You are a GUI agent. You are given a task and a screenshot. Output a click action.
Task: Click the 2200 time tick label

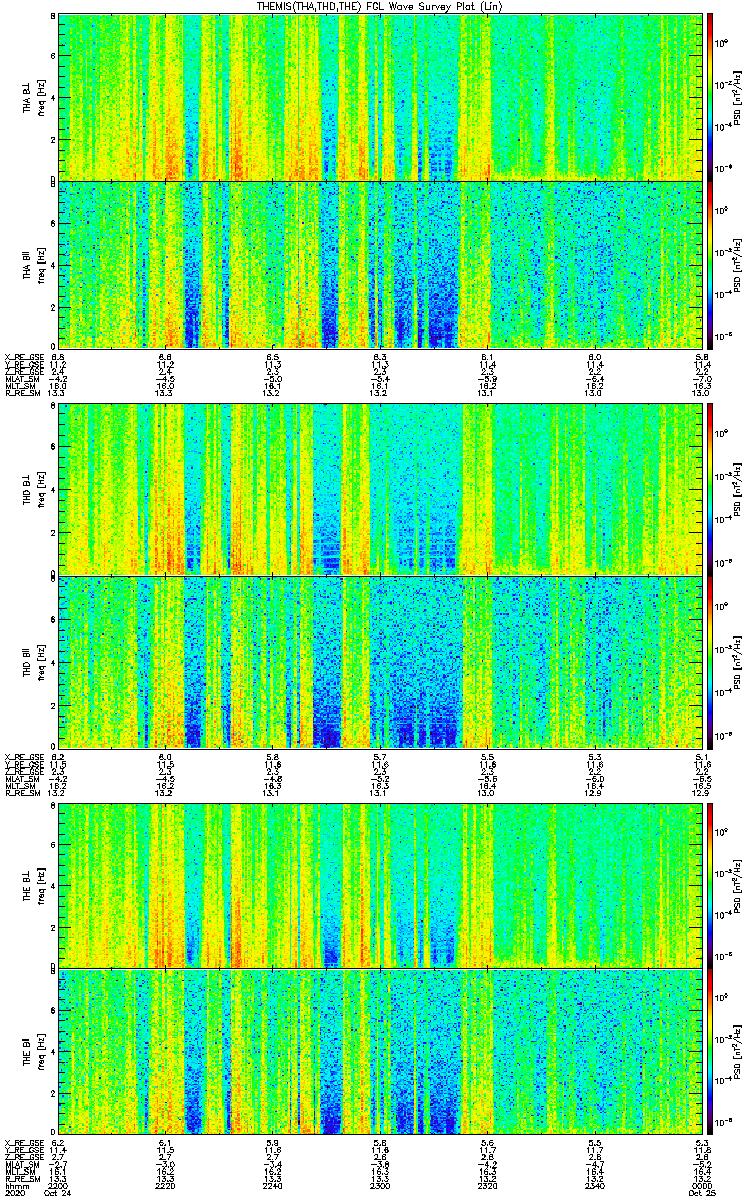pos(59,1187)
